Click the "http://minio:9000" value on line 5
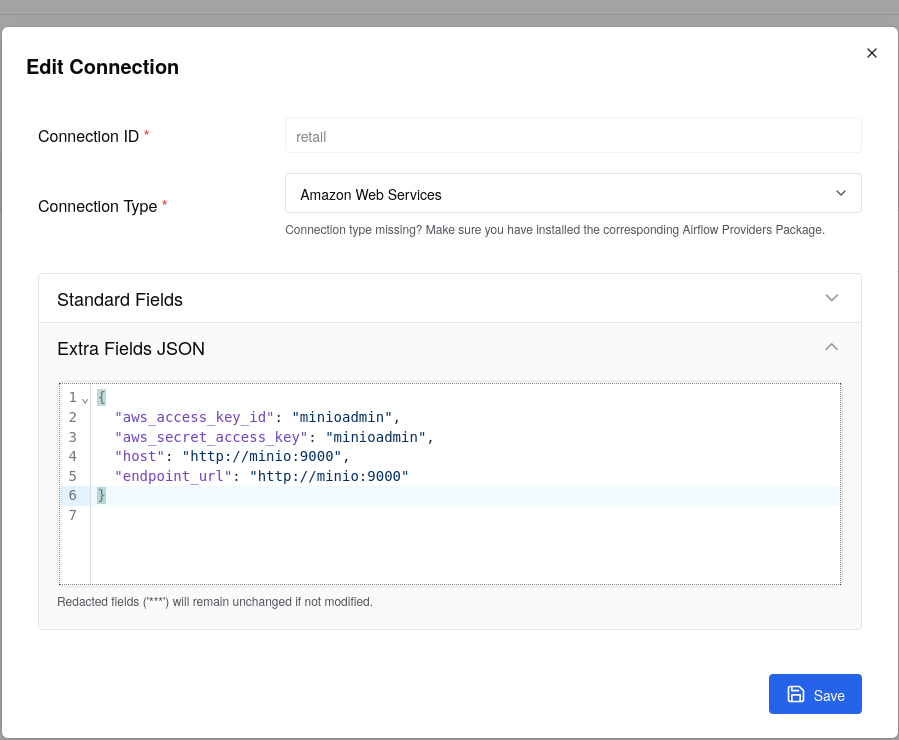 (x=329, y=476)
